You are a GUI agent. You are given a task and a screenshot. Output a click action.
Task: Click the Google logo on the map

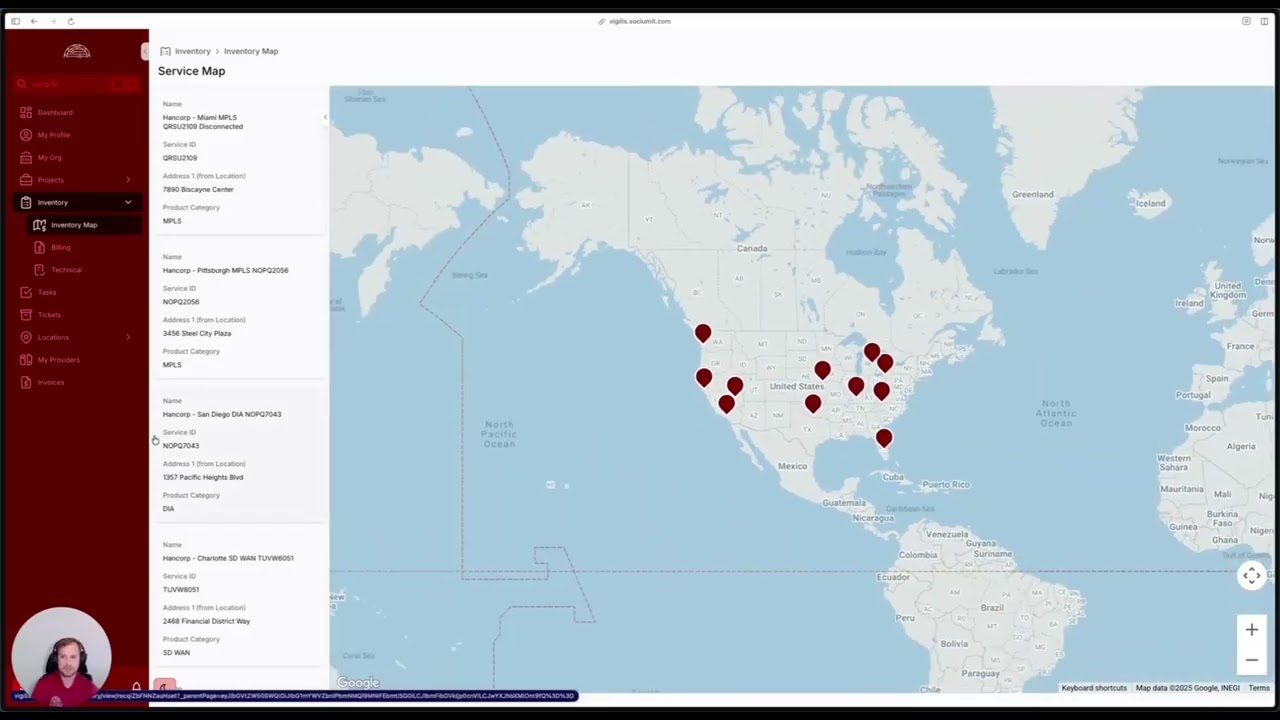click(x=358, y=683)
